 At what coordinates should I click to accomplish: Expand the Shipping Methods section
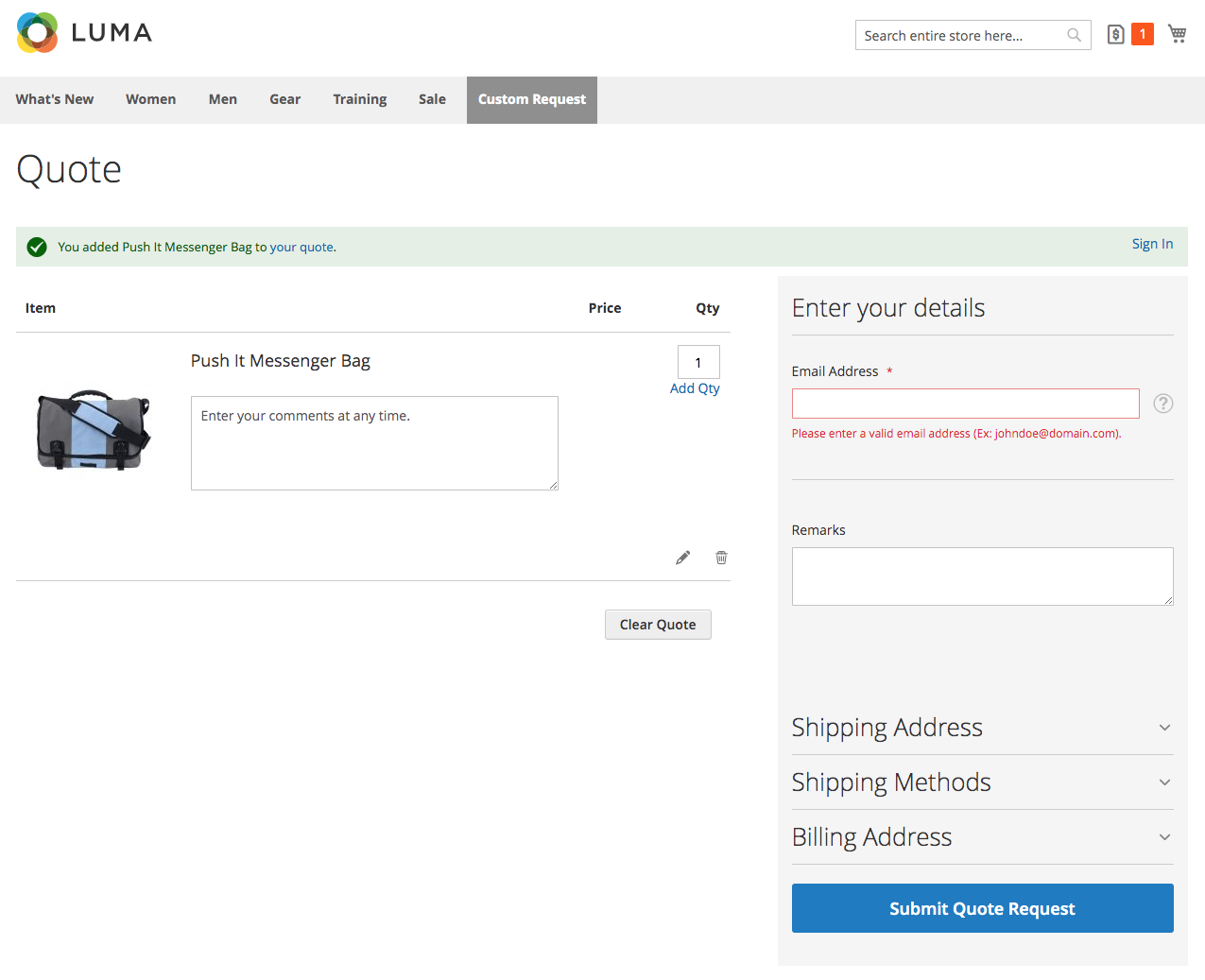(x=982, y=782)
